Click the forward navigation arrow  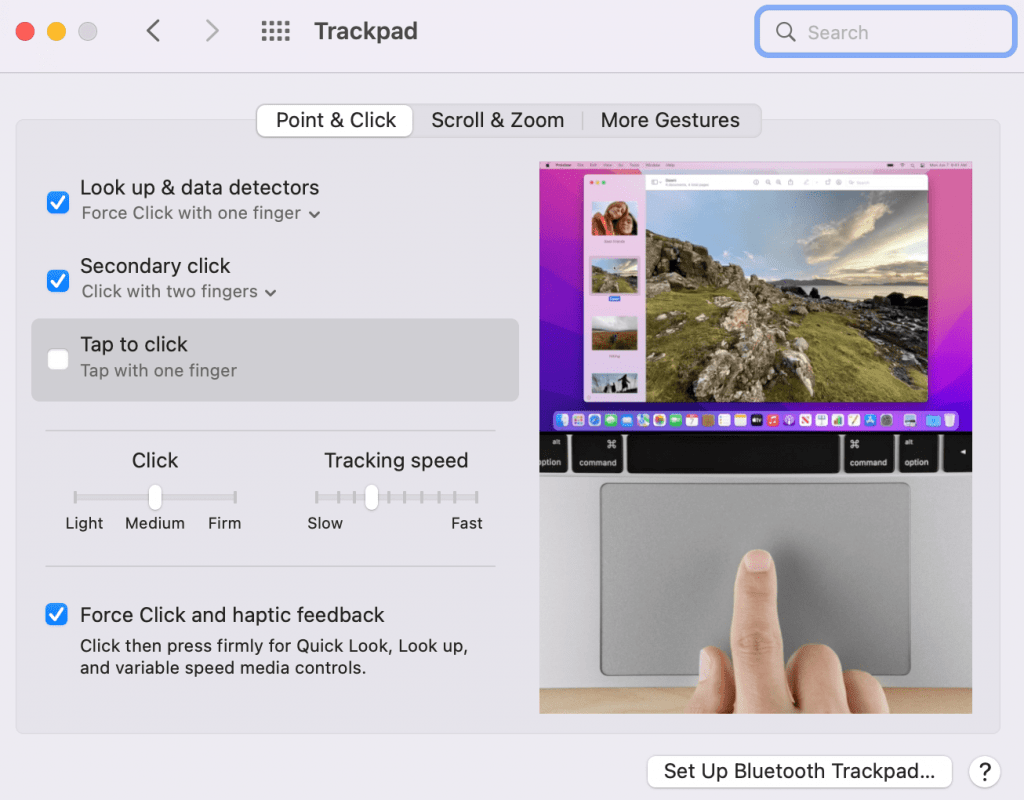[211, 31]
